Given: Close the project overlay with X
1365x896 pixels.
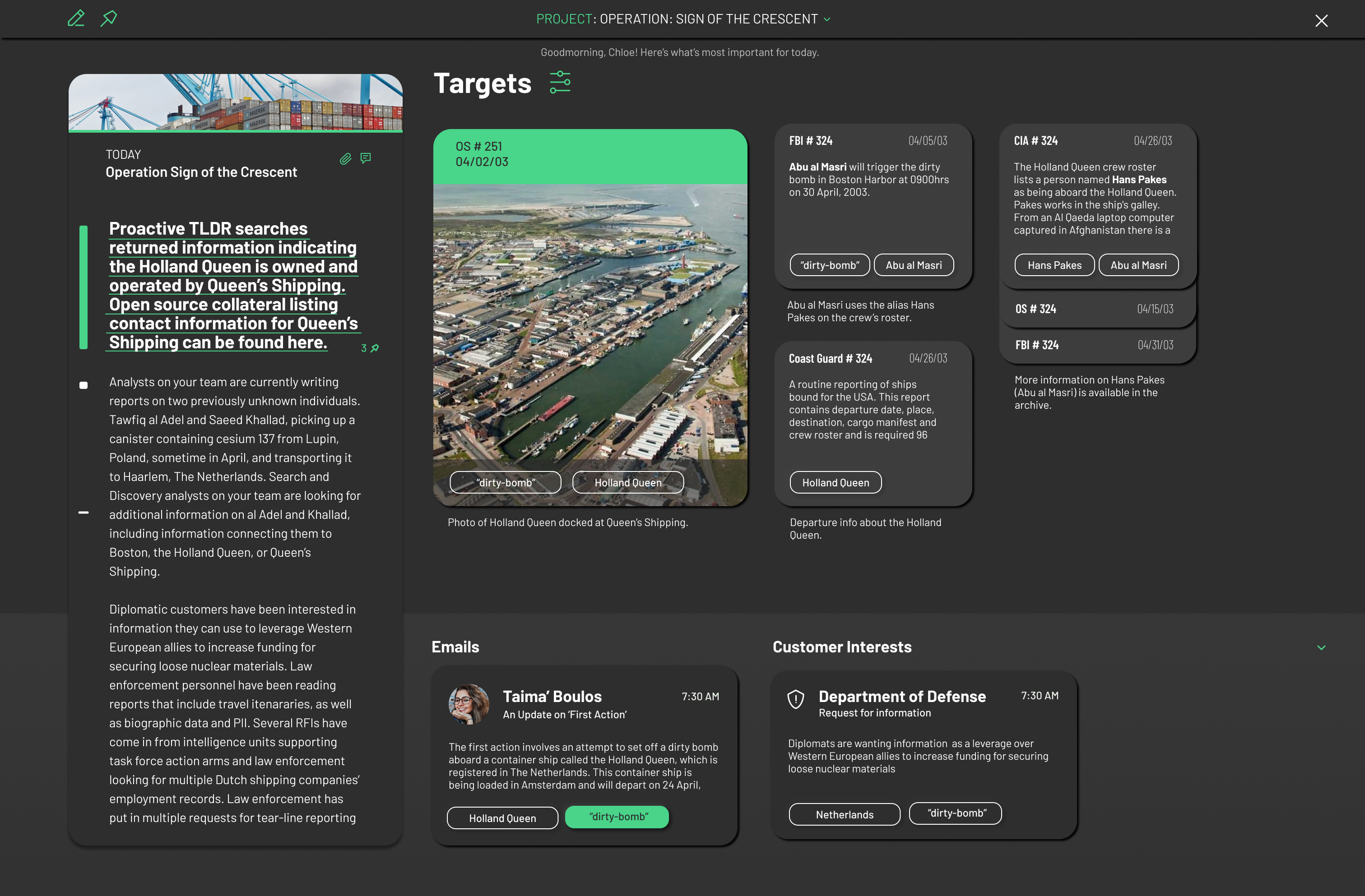Looking at the screenshot, I should point(1321,21).
